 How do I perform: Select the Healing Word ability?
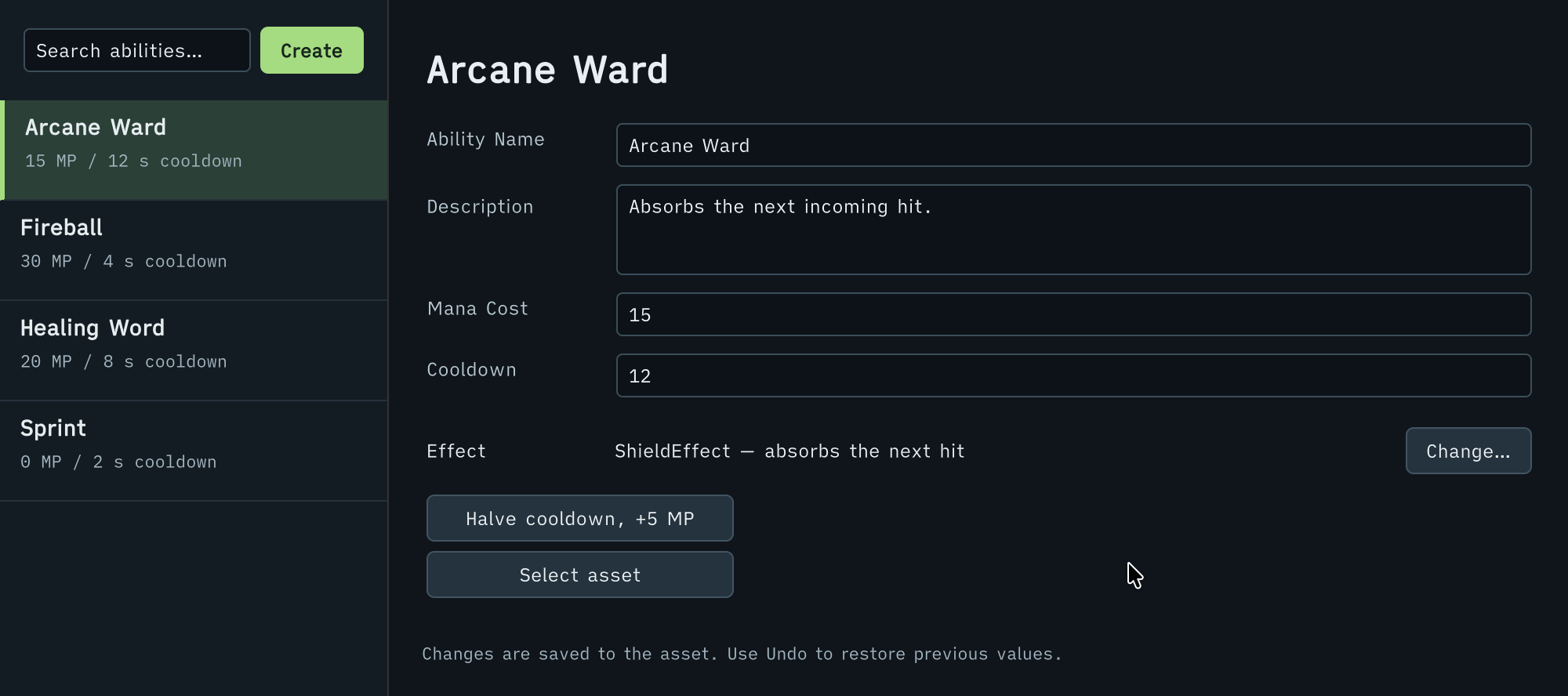(x=194, y=350)
